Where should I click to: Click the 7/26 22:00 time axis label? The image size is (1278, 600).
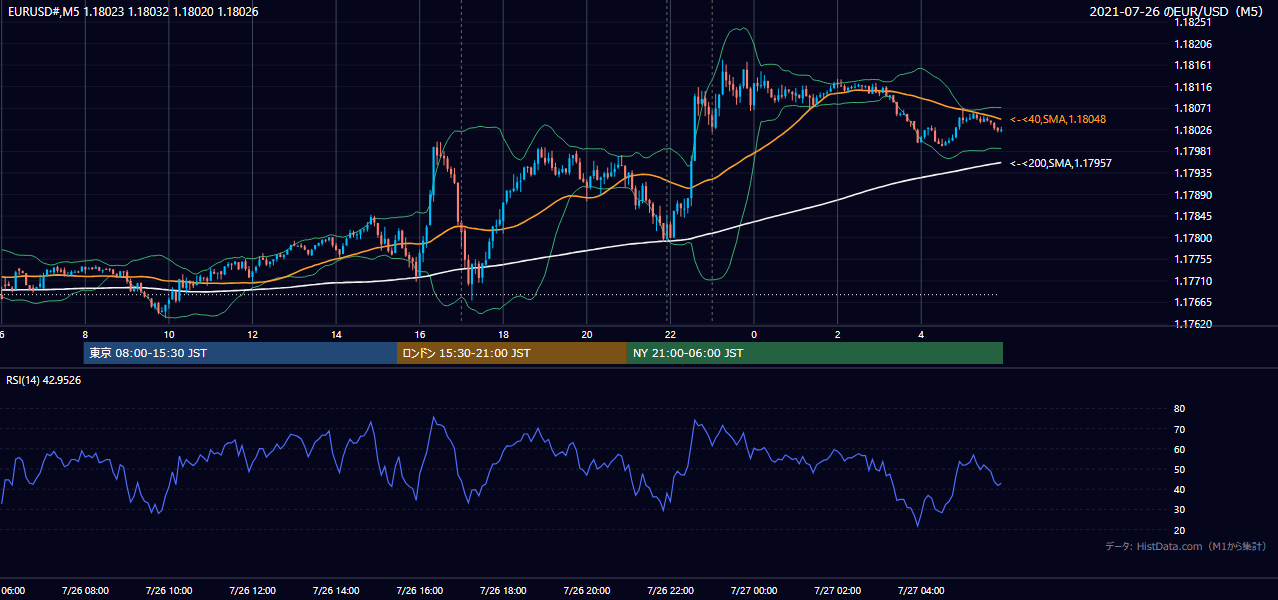[x=670, y=590]
